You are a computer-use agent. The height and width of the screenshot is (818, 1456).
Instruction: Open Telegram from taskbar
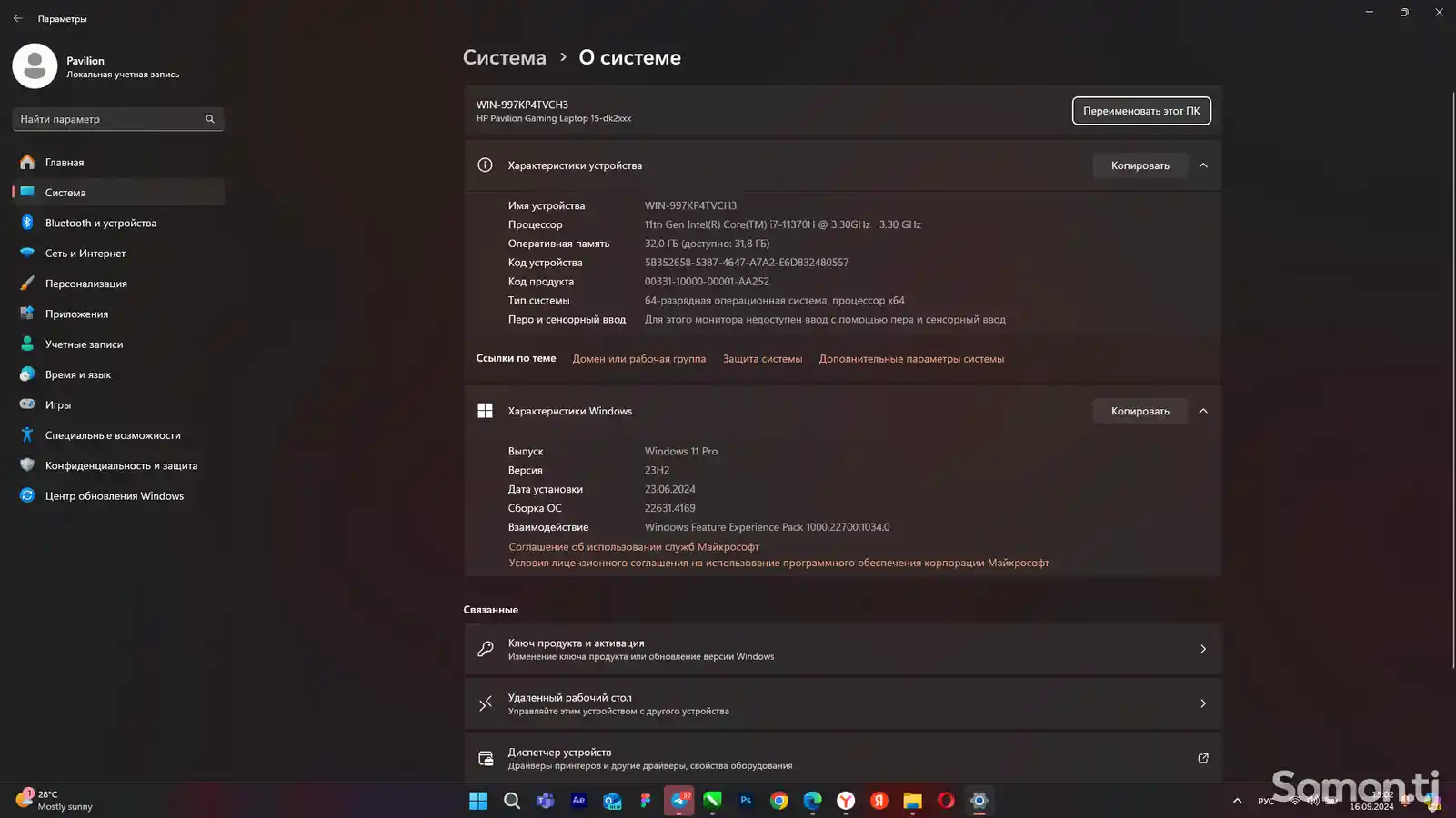coord(679,801)
